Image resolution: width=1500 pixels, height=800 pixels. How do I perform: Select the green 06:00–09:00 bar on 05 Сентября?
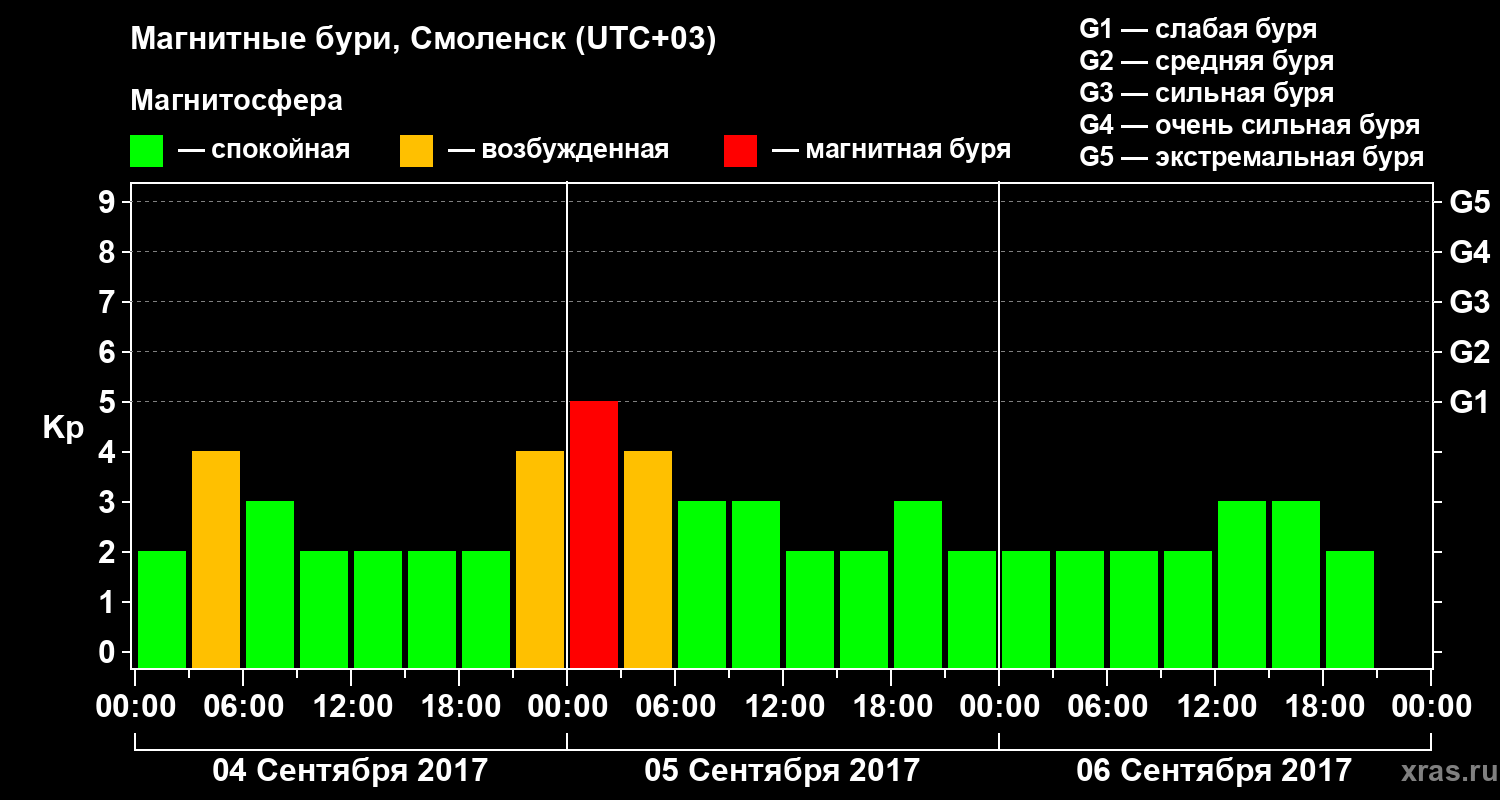point(702,584)
